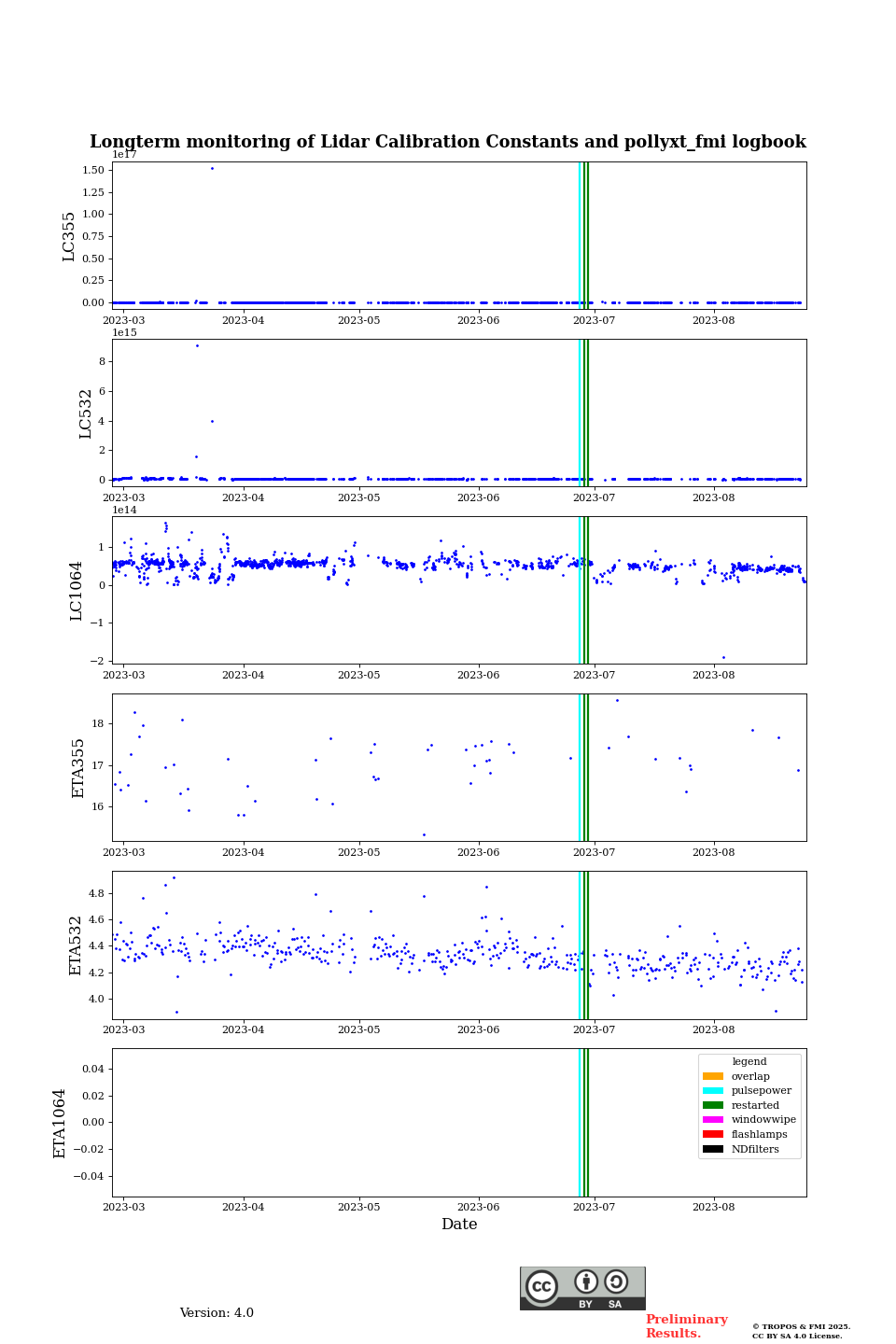
Task: Click the chart title about Lidar Calibration Constants
Action: tap(448, 142)
